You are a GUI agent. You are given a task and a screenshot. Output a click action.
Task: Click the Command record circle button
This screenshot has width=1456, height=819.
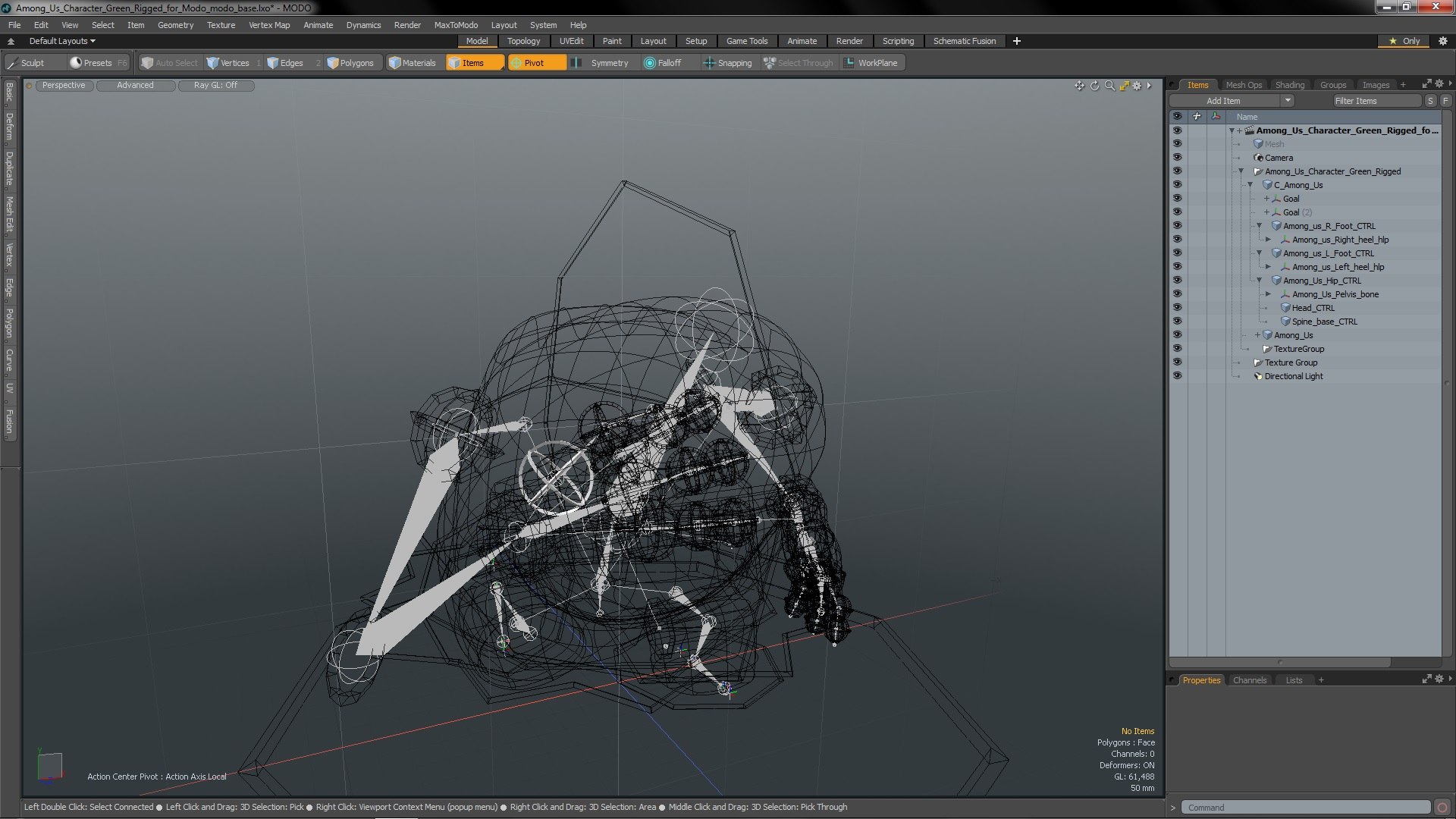click(1442, 808)
